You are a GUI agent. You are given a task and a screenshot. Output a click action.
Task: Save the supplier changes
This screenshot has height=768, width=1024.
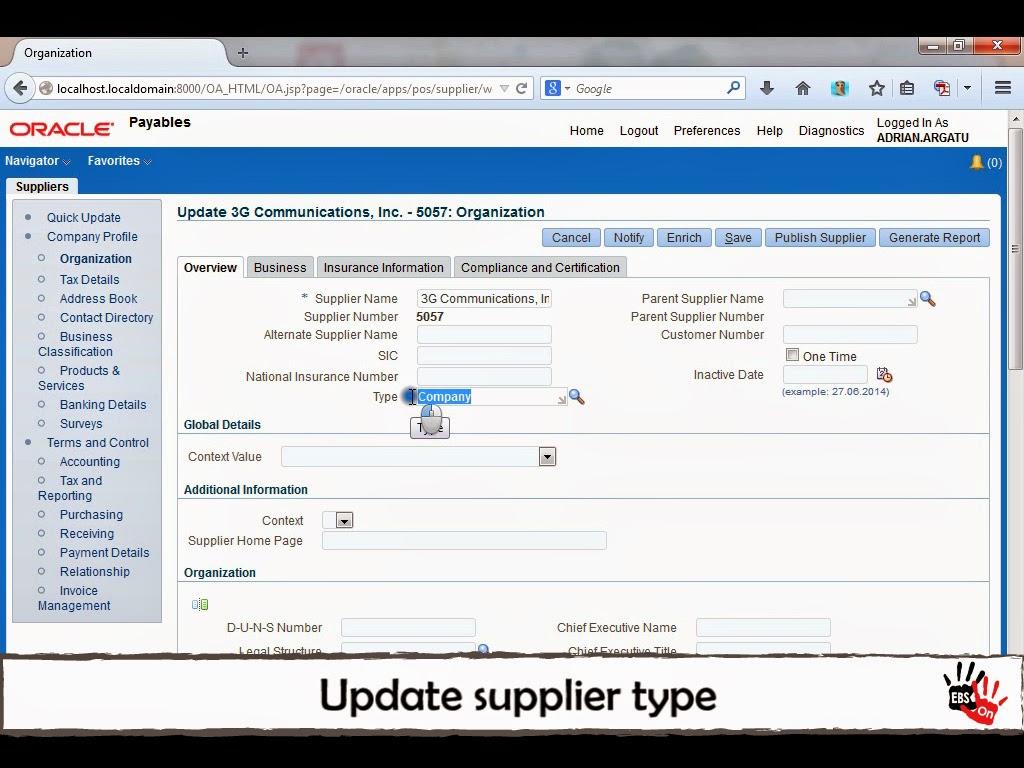click(737, 237)
